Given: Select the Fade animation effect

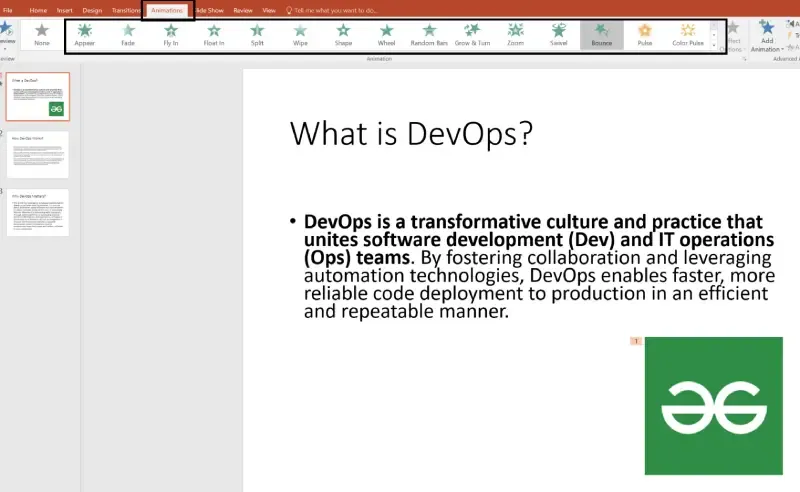Looking at the screenshot, I should coord(128,35).
